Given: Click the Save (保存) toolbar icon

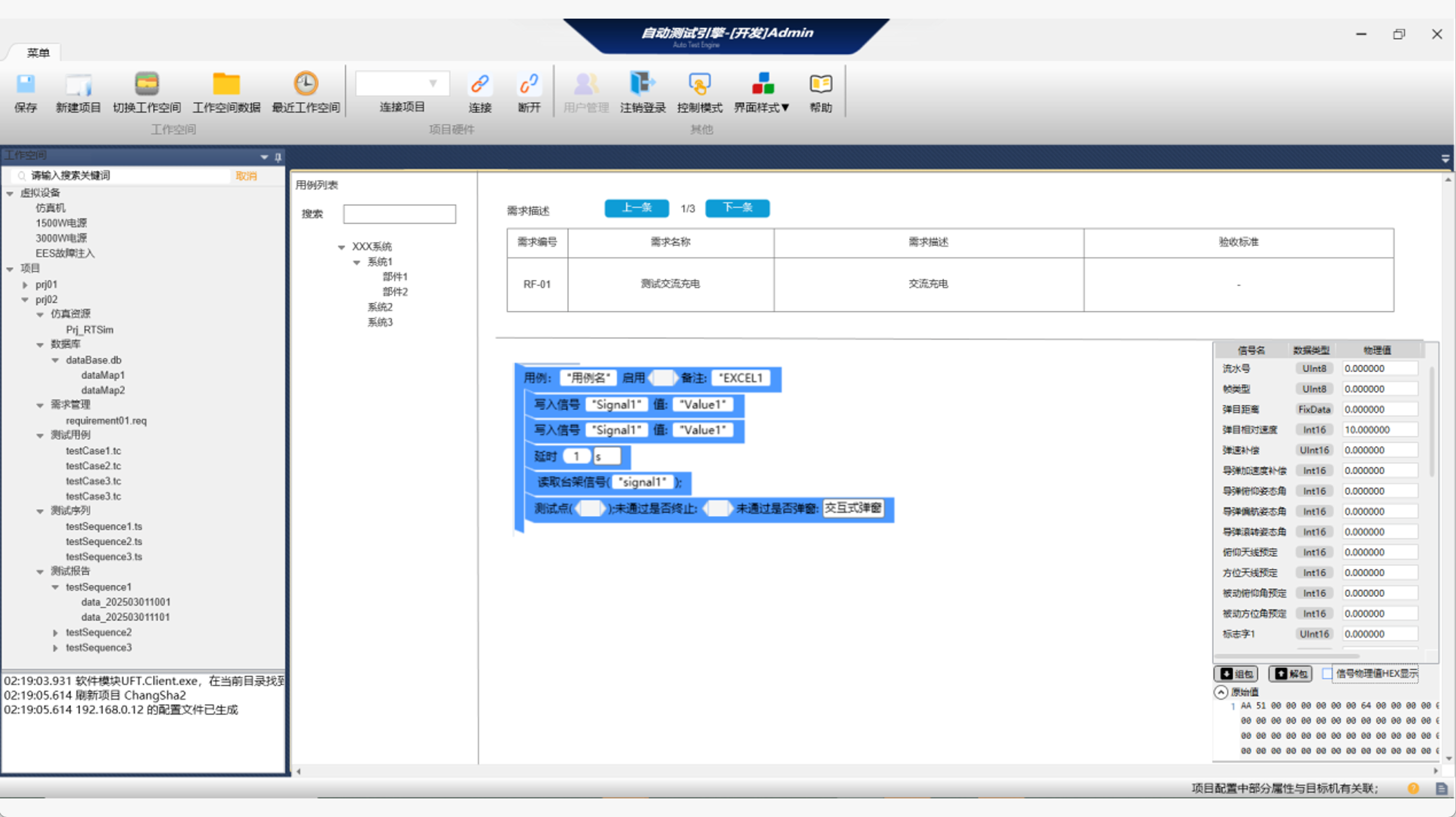Looking at the screenshot, I should coord(26,85).
